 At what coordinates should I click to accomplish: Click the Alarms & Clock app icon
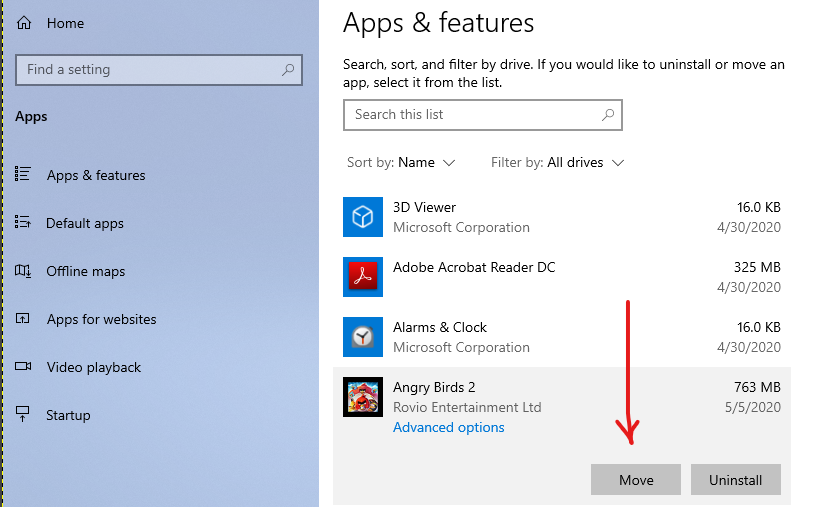point(363,337)
